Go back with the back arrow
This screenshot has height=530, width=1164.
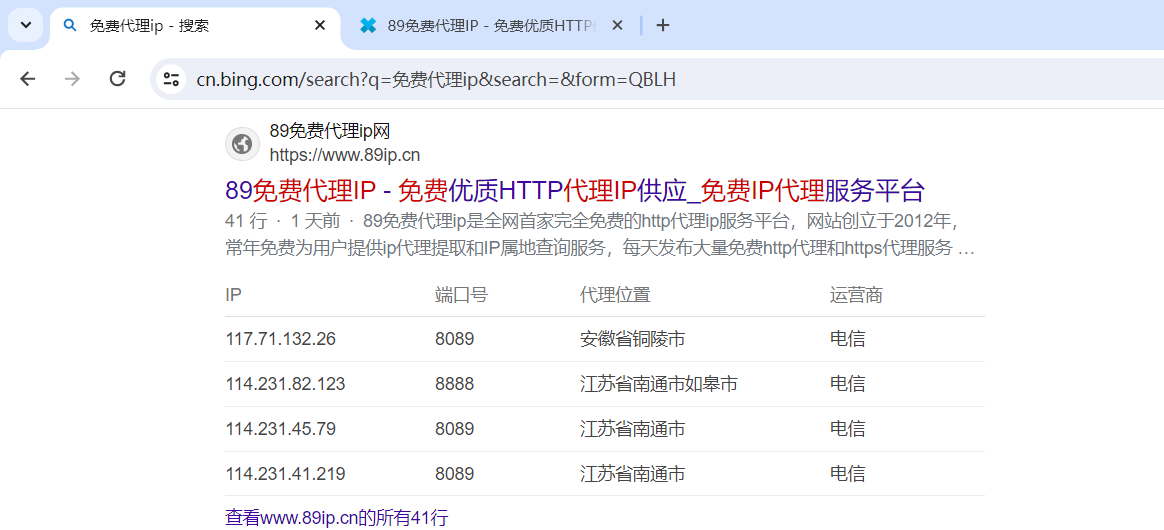27,79
